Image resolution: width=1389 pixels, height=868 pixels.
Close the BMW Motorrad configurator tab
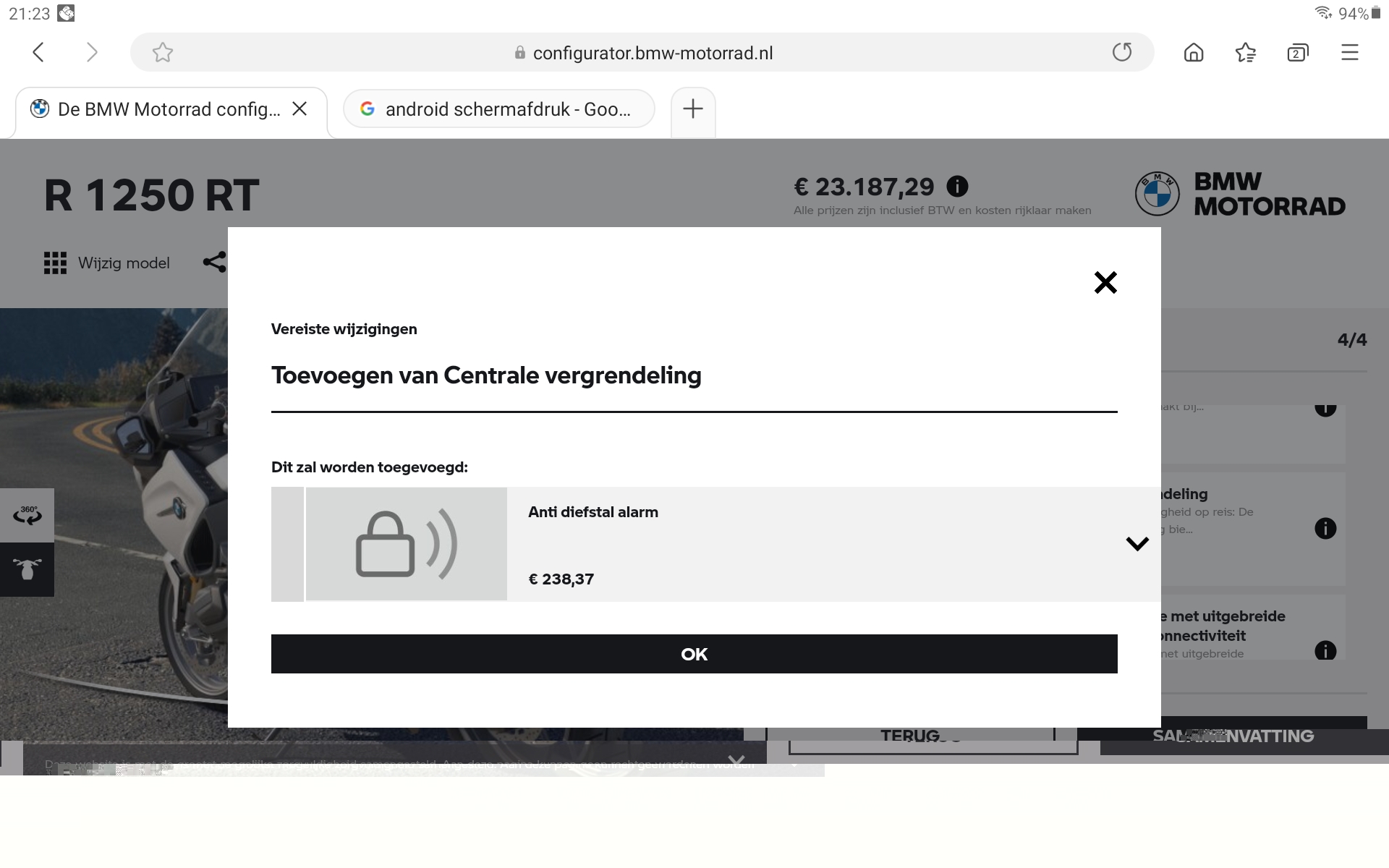coord(300,109)
